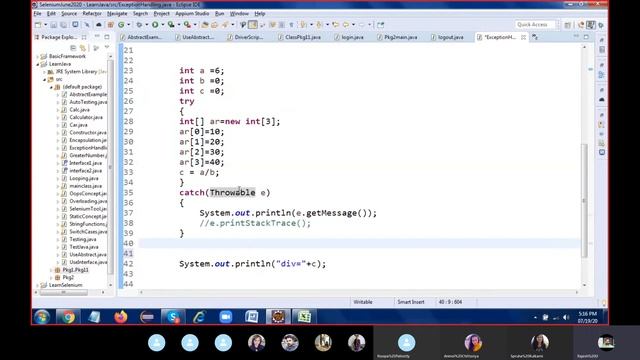Open the File menu
Viewport: 640px width, 360px height.
point(38,13)
